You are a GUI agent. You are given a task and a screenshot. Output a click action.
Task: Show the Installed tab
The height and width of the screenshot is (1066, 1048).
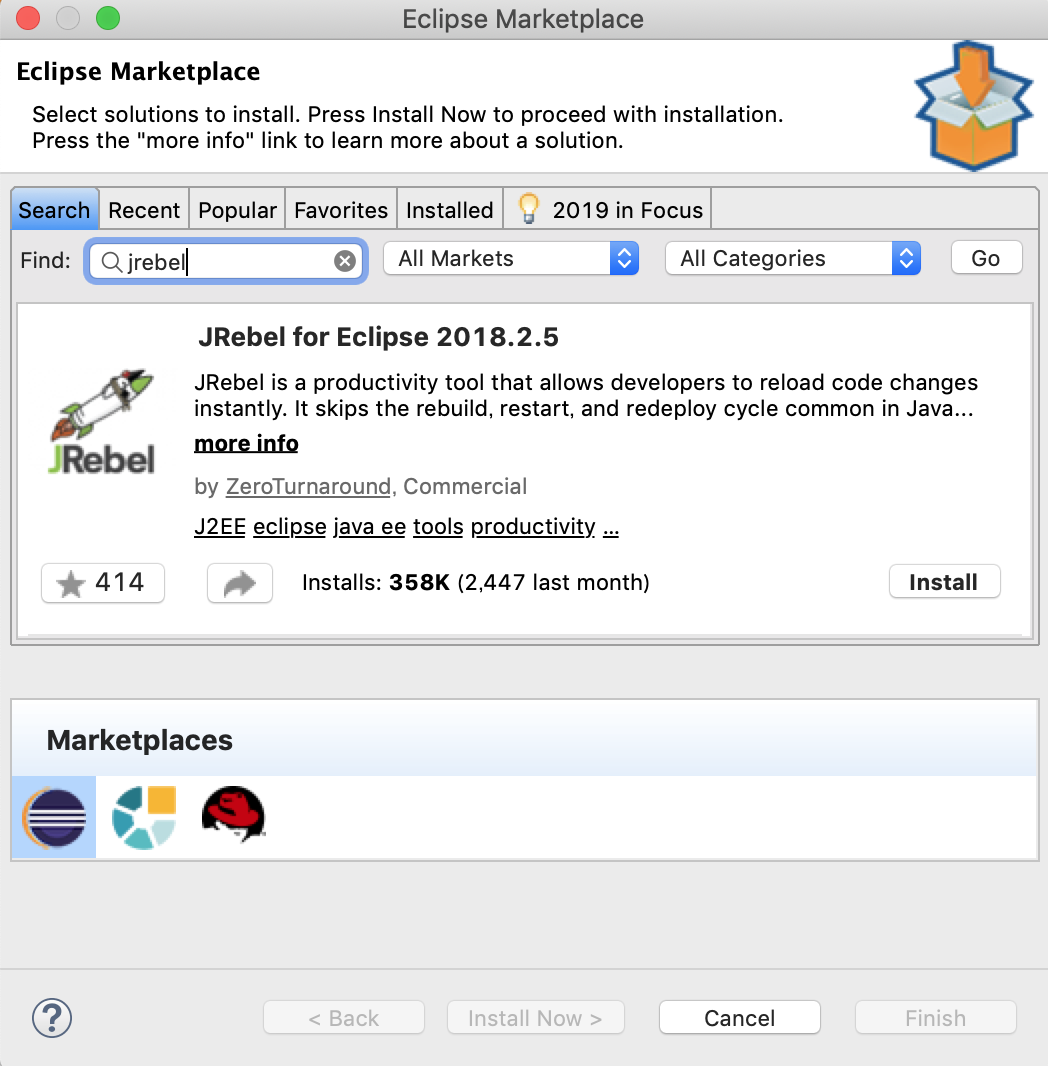tap(449, 210)
